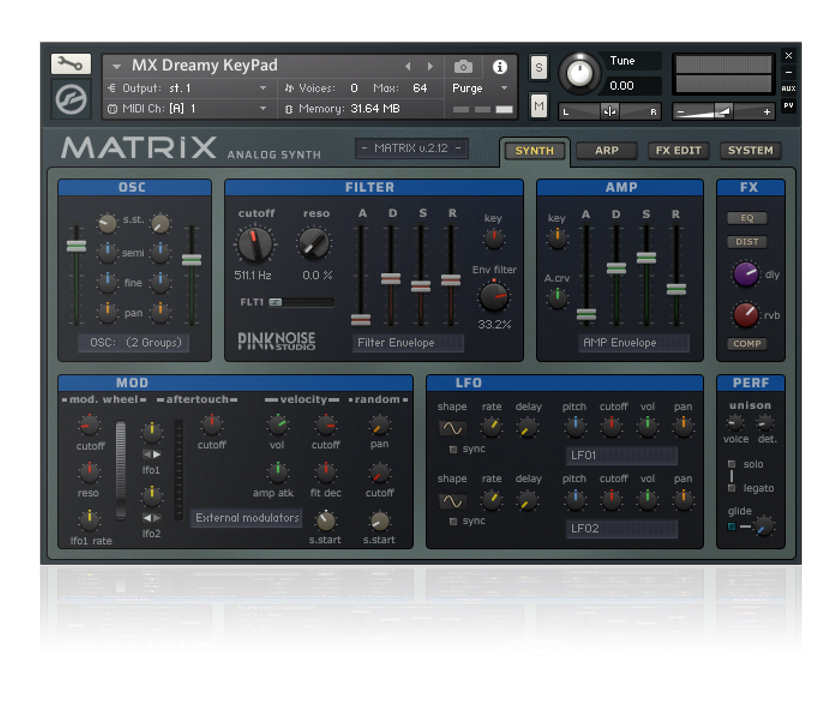
Task: Toggle the legato checkbox
Action: coord(732,488)
